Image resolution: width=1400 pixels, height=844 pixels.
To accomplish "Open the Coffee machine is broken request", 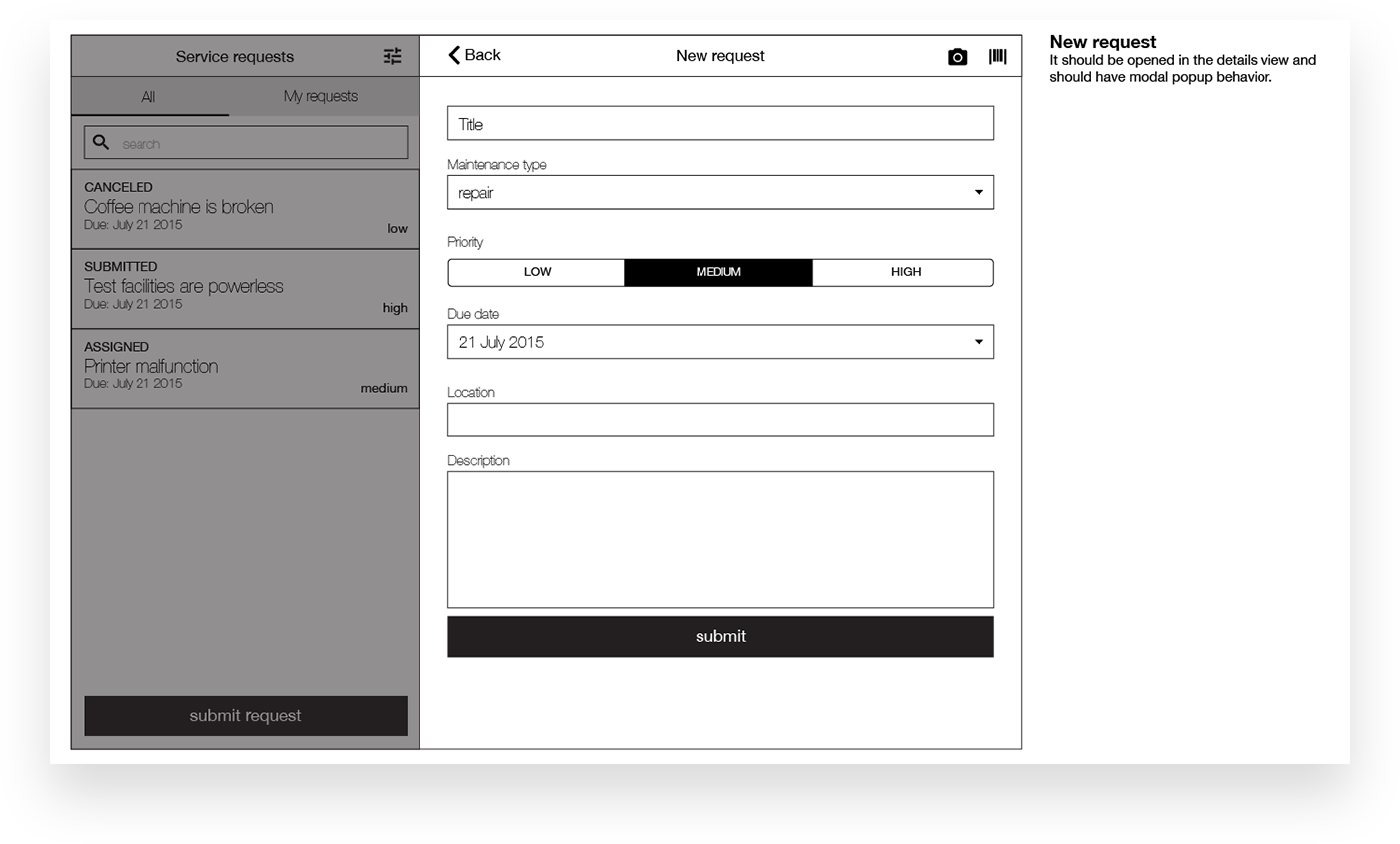I will (x=245, y=209).
